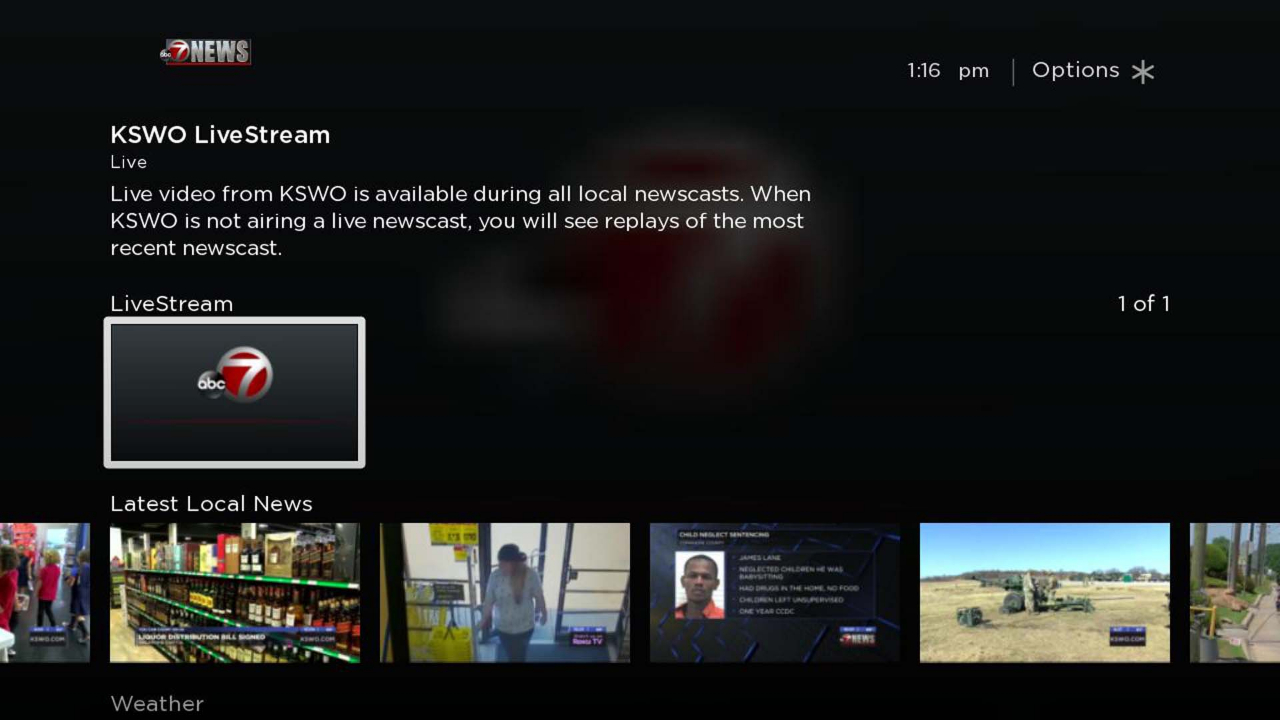Click the Roku TV badge on store video
The height and width of the screenshot is (720, 1280).
pyautogui.click(x=586, y=638)
